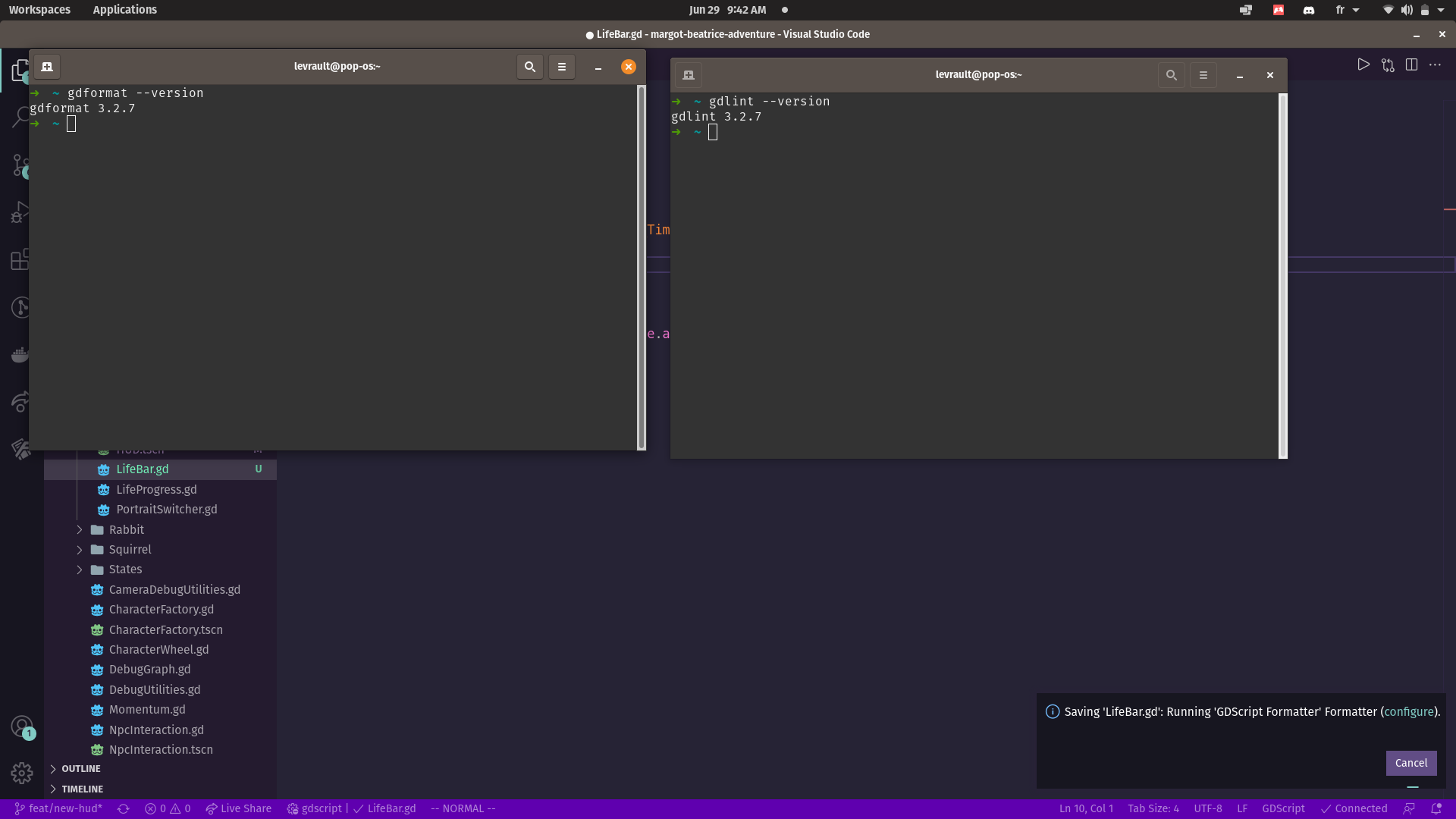This screenshot has height=819, width=1456.
Task: Select the Docker whale icon in the sidebar
Action: coord(20,353)
